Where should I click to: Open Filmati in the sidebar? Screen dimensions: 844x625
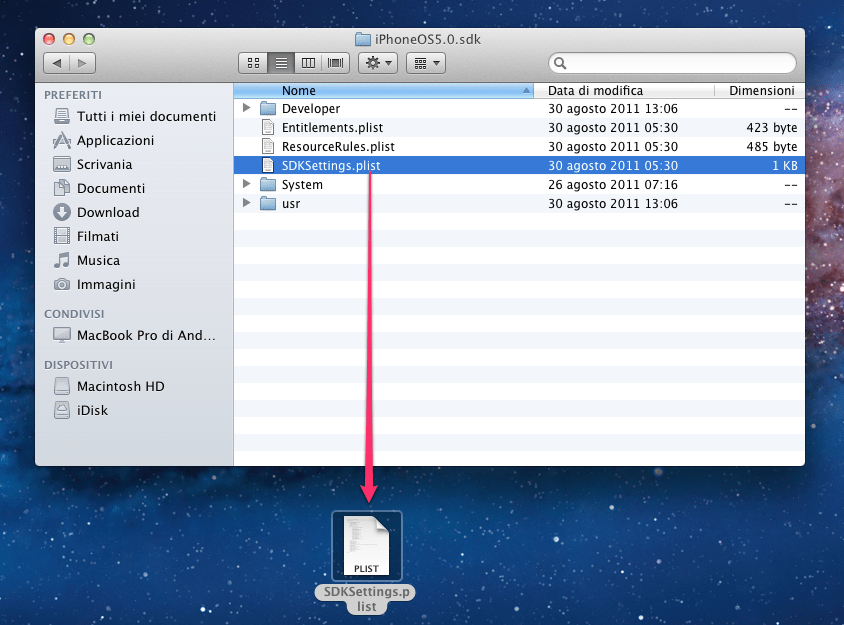(86, 236)
